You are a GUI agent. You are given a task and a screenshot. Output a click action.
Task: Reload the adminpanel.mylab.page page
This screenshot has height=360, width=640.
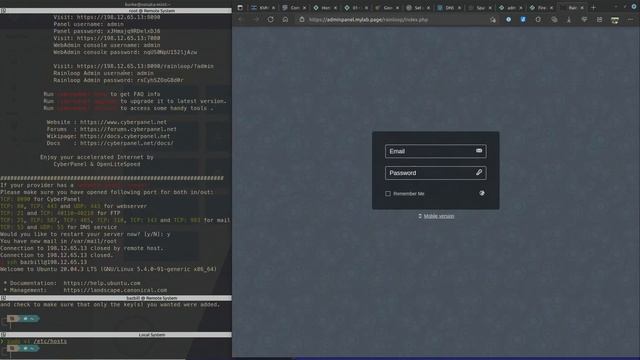[x=271, y=20]
